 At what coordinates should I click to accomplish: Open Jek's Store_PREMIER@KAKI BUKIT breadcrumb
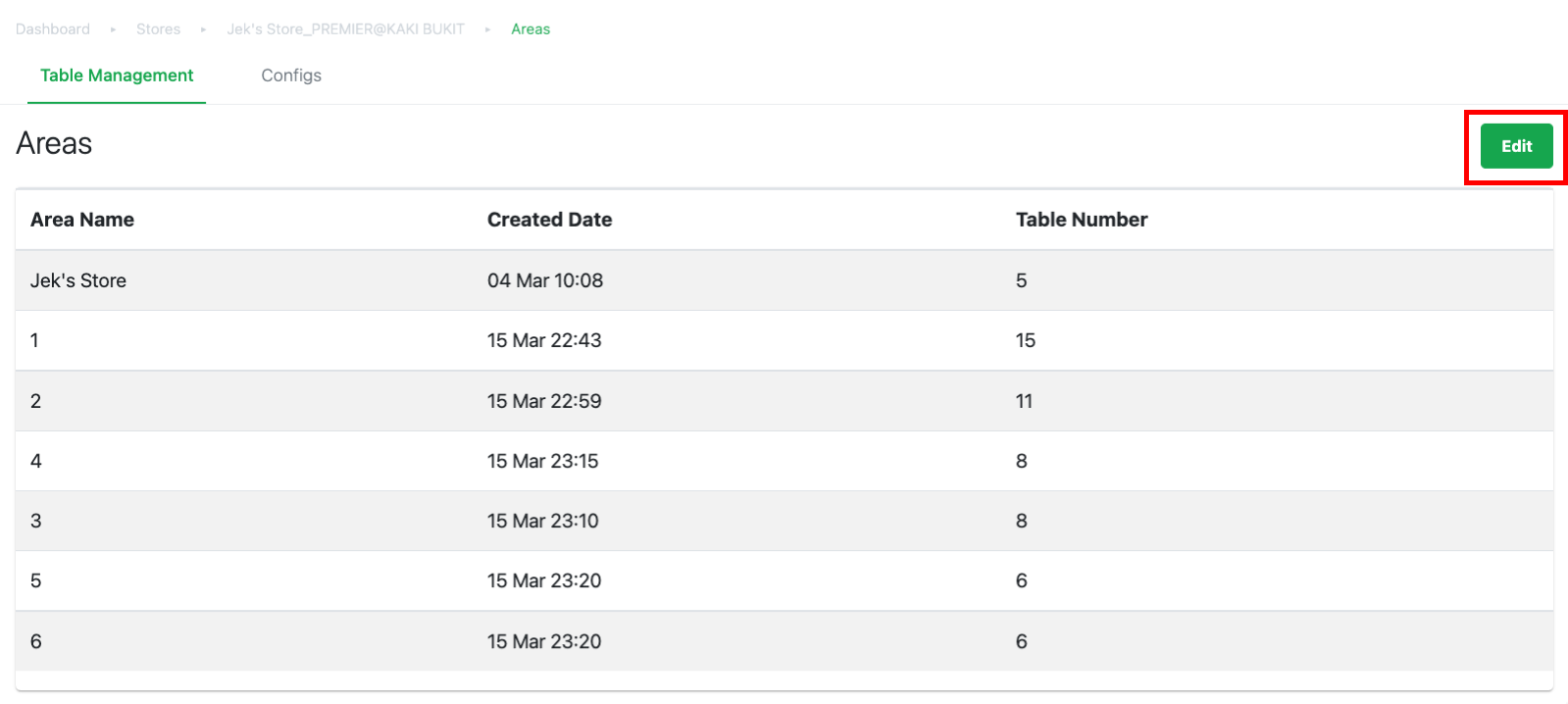pyautogui.click(x=345, y=29)
